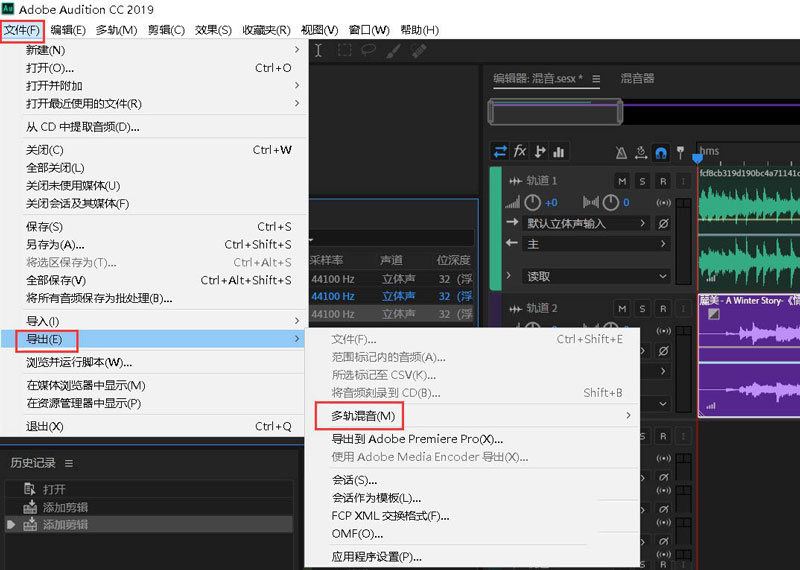800x570 pixels.
Task: Open 默认立体声输入 input dropdown
Action: 586,224
